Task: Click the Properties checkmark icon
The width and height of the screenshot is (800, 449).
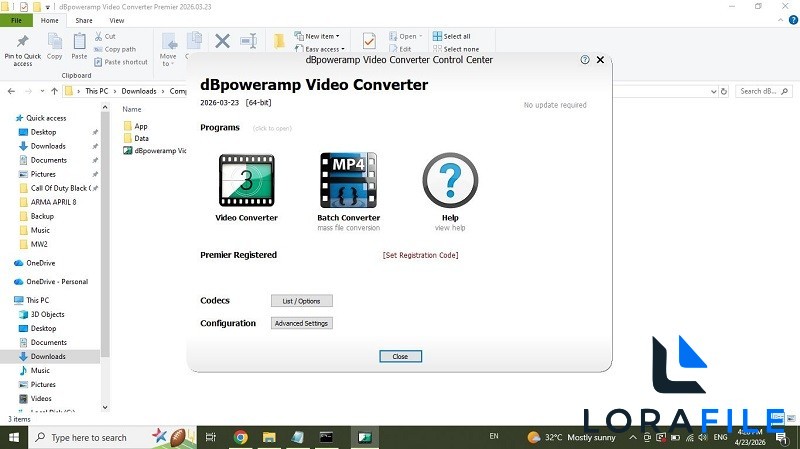Action: click(x=369, y=41)
